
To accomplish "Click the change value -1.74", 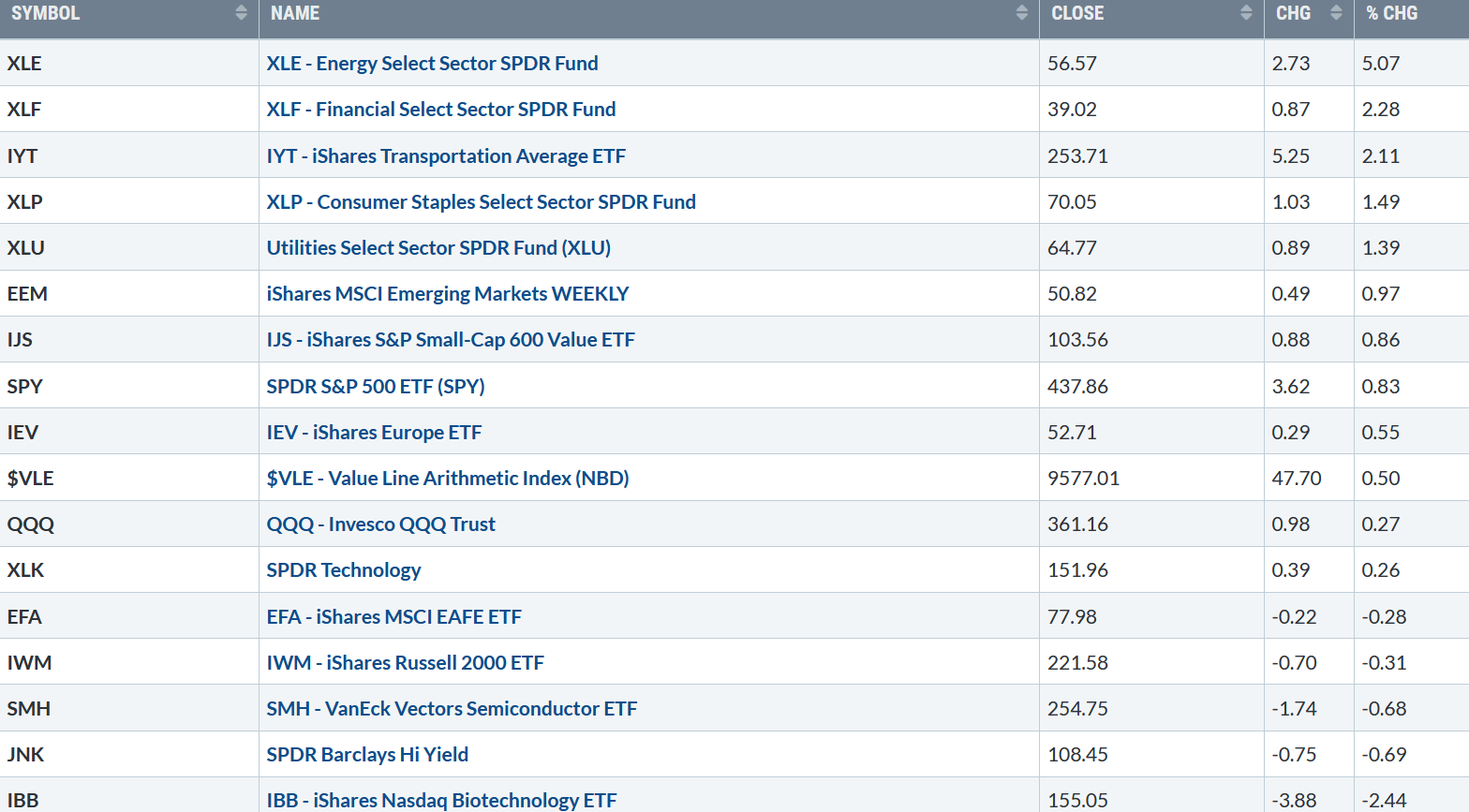I will coord(1294,708).
